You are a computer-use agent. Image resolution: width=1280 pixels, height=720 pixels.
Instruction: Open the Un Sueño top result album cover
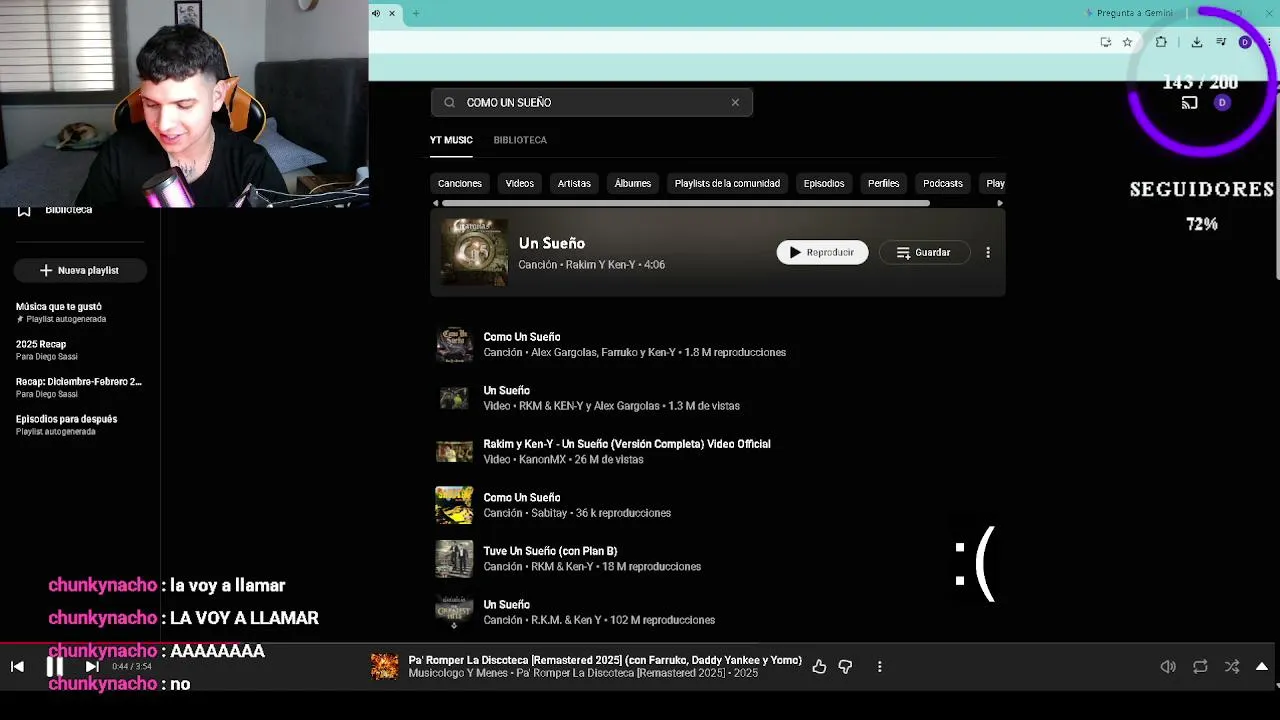474,252
